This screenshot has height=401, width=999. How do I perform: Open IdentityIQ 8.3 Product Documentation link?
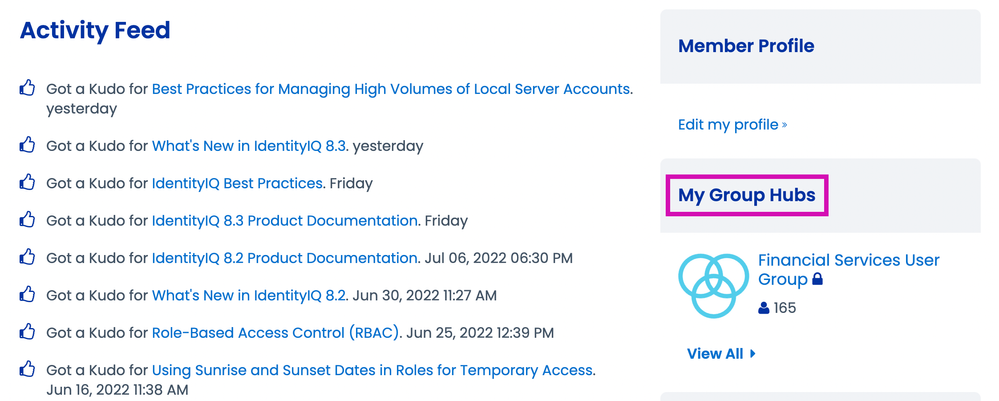point(284,220)
